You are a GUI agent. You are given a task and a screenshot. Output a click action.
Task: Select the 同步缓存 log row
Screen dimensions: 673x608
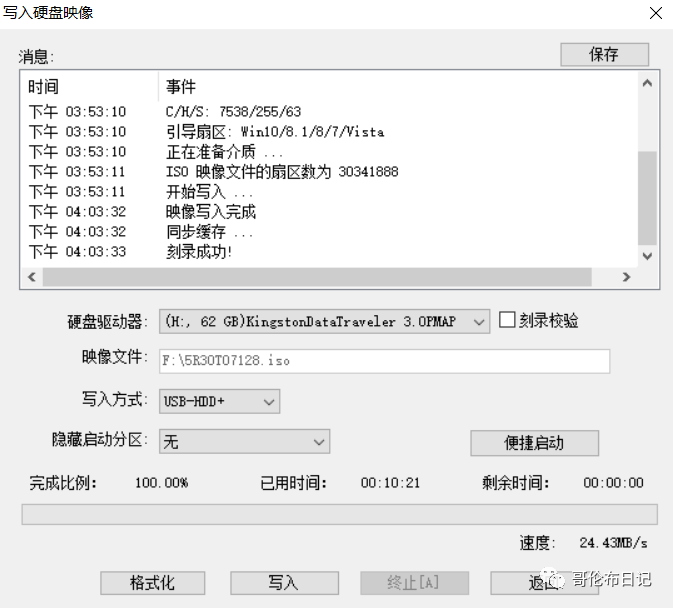click(329, 232)
